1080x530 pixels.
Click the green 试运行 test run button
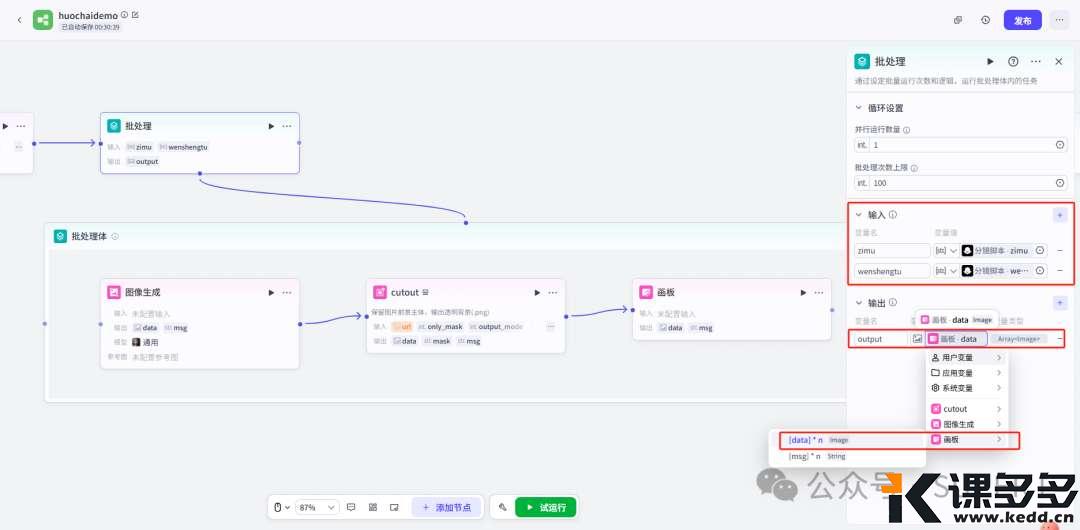tap(545, 507)
